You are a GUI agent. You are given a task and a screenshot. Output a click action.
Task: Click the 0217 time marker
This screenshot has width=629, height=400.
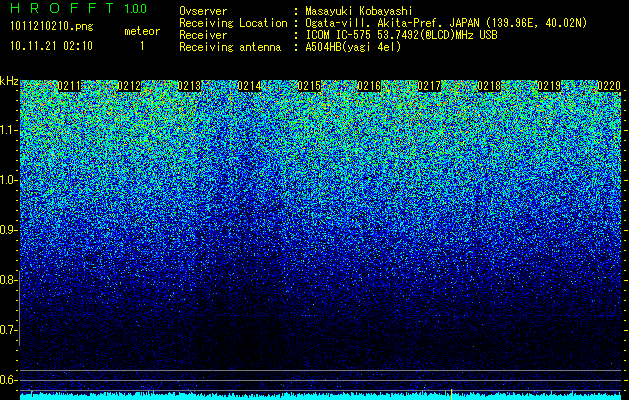[429, 86]
